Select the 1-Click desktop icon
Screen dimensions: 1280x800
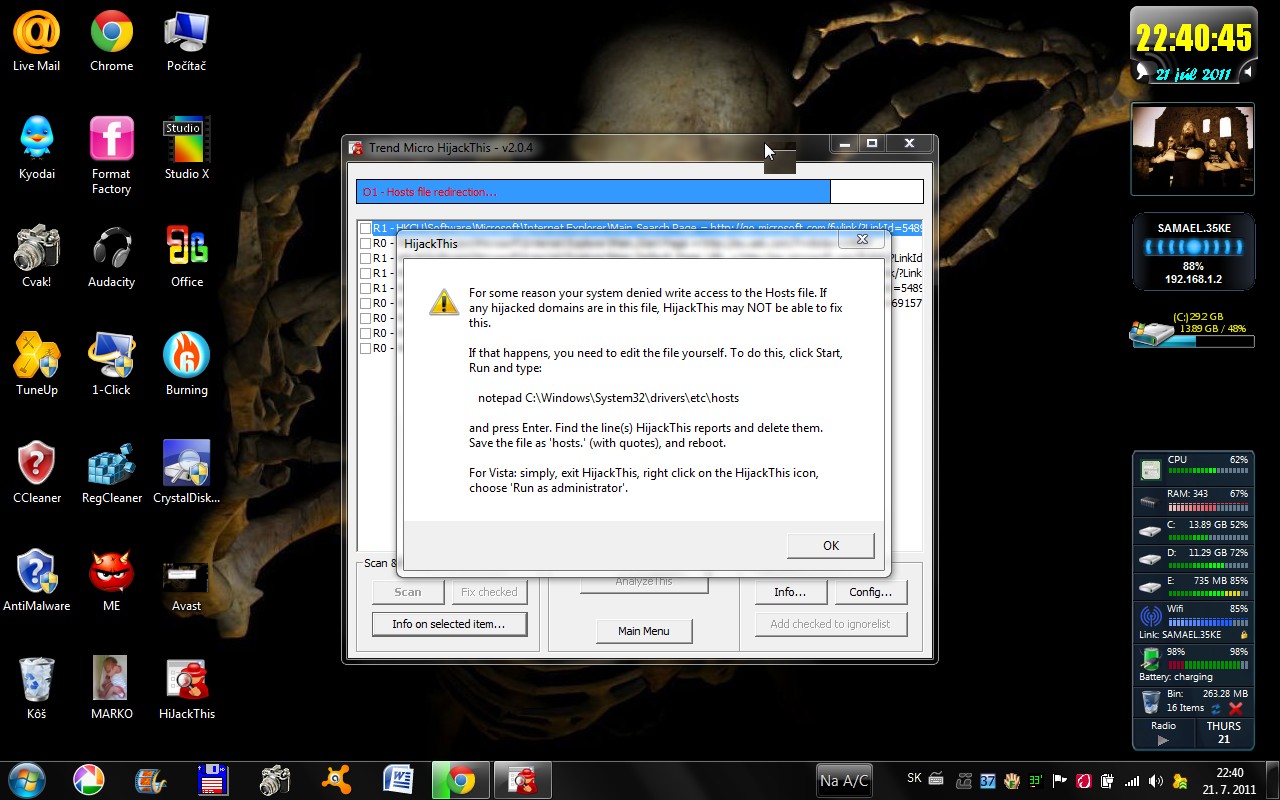click(111, 365)
